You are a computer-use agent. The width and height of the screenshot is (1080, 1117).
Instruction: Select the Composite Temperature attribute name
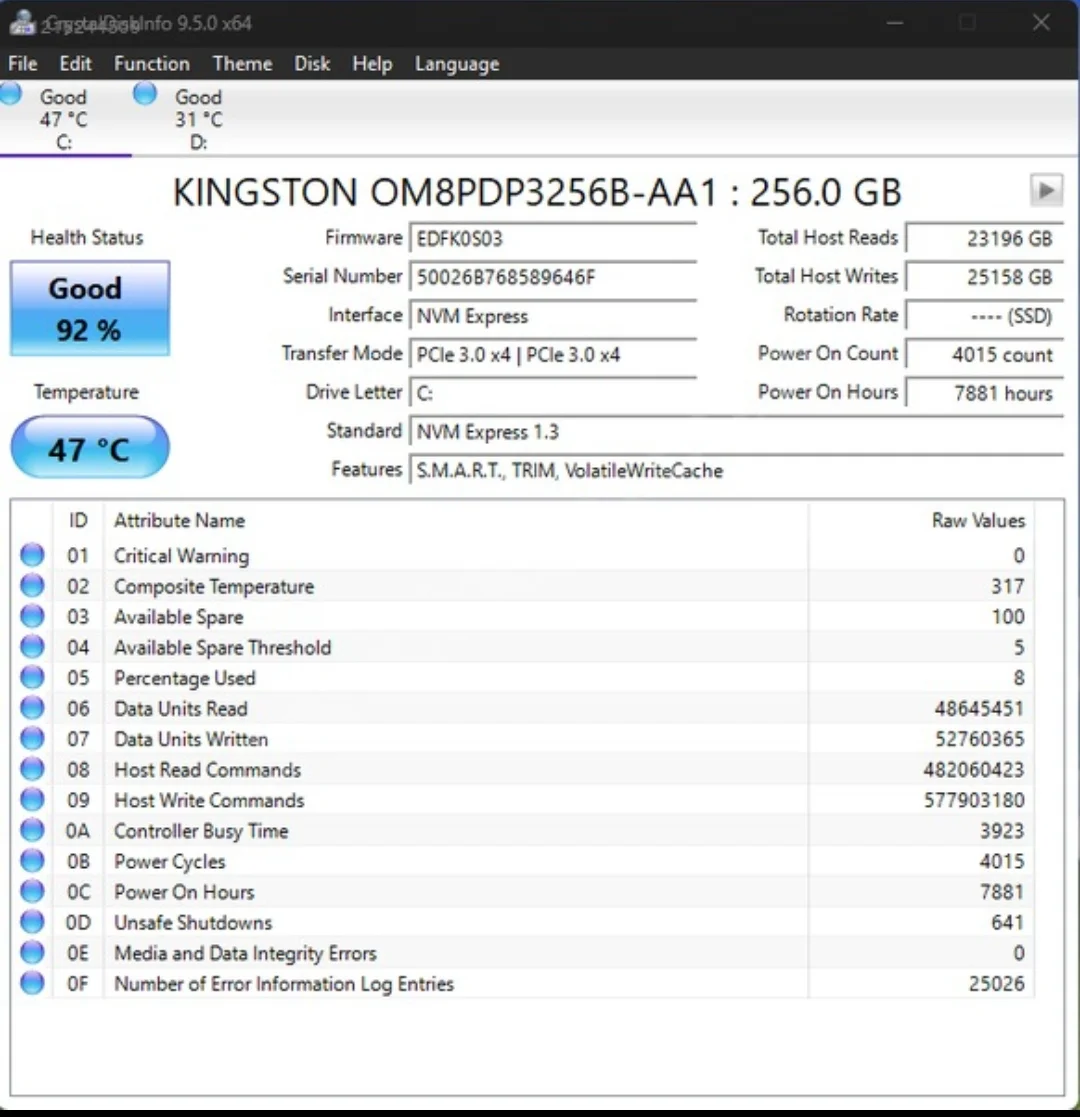click(214, 586)
